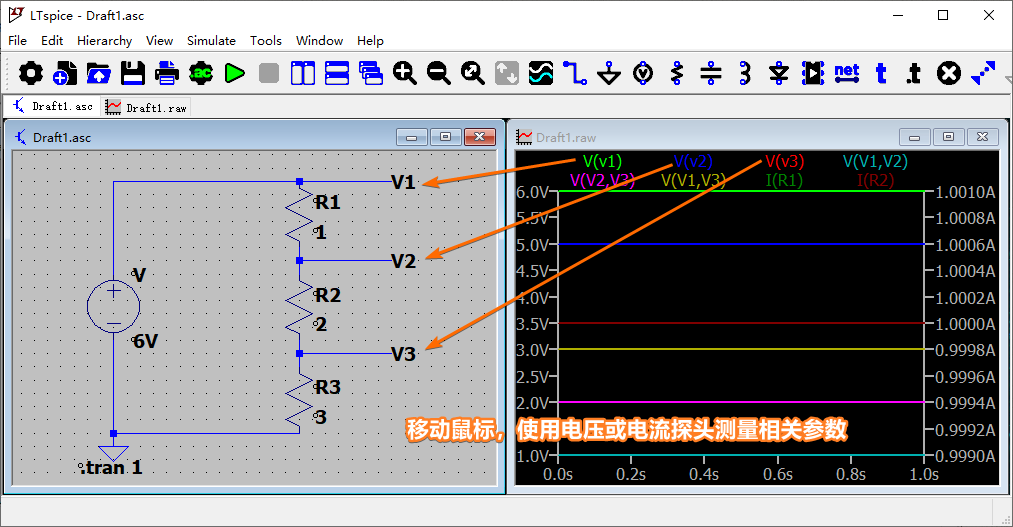The height and width of the screenshot is (527, 1013).
Task: Switch to the Draft1.asc tab
Action: coord(52,106)
